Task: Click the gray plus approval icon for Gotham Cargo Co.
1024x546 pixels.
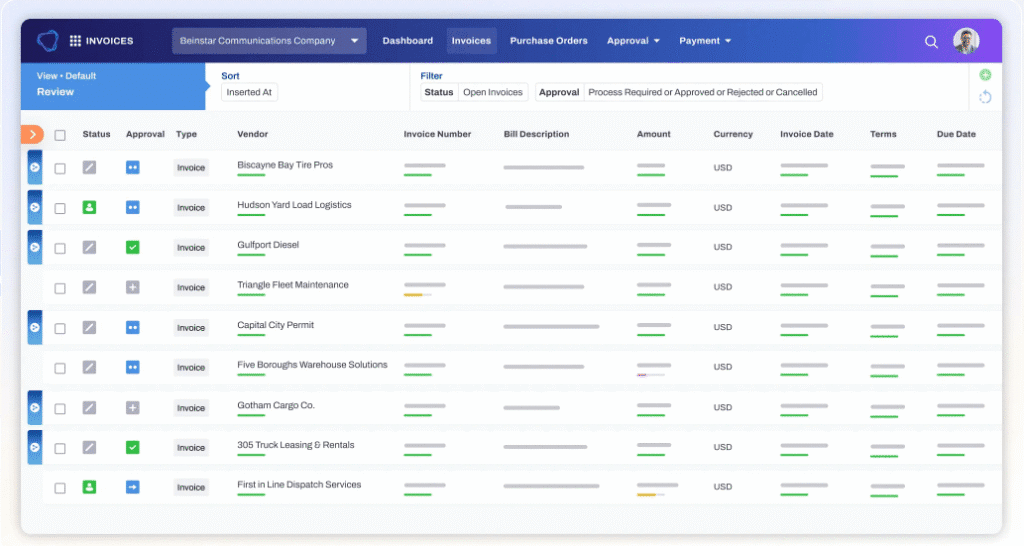Action: [x=133, y=408]
